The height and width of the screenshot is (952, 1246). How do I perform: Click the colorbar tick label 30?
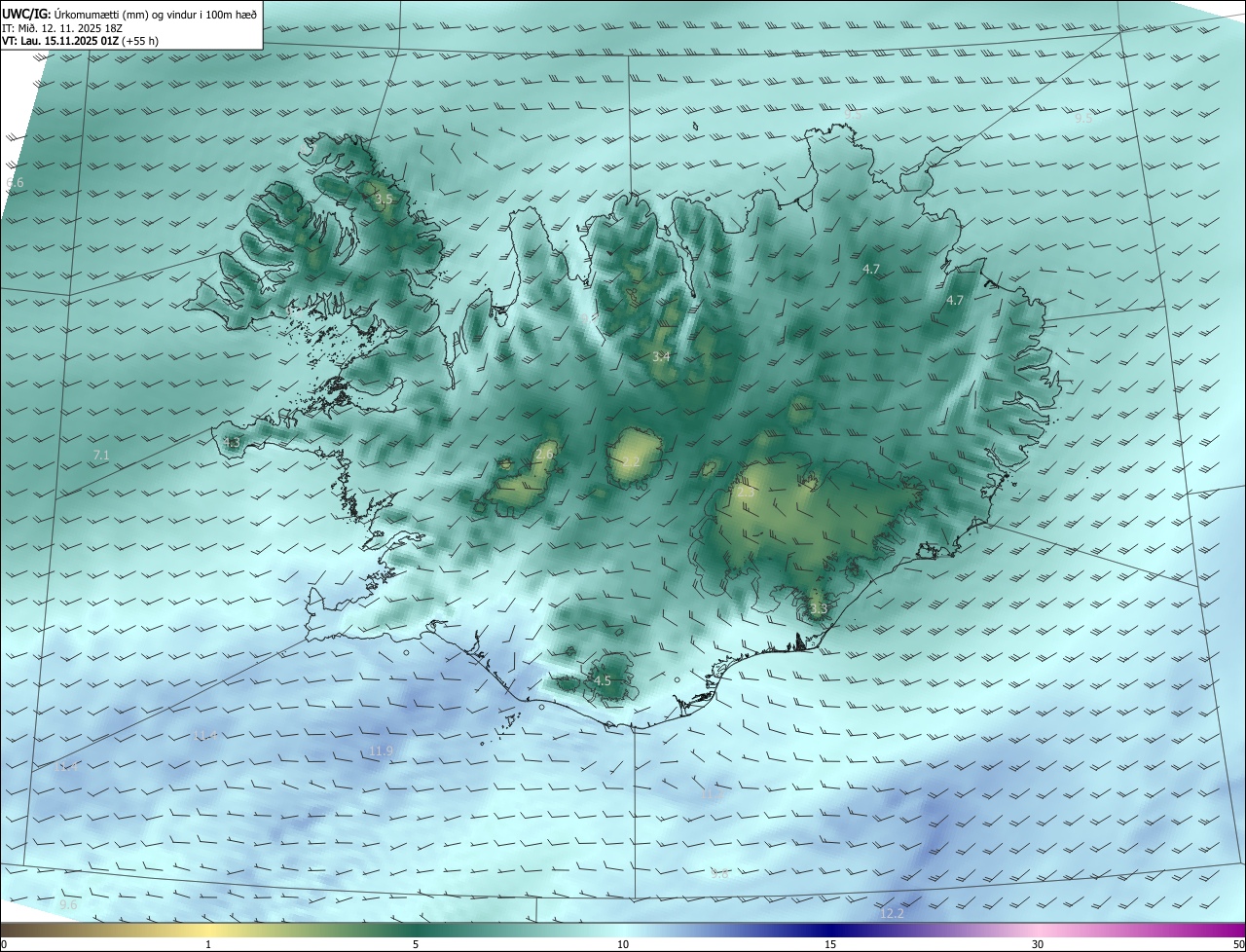[1038, 944]
